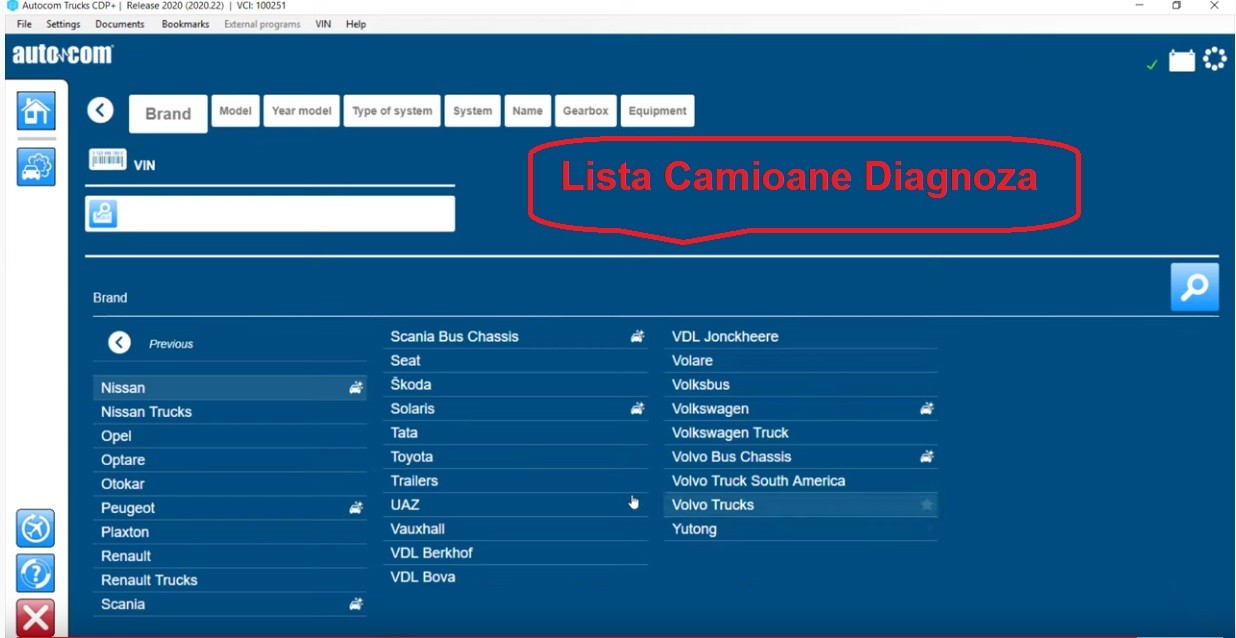Select Optare brand
The image size is (1236, 638).
(x=230, y=460)
